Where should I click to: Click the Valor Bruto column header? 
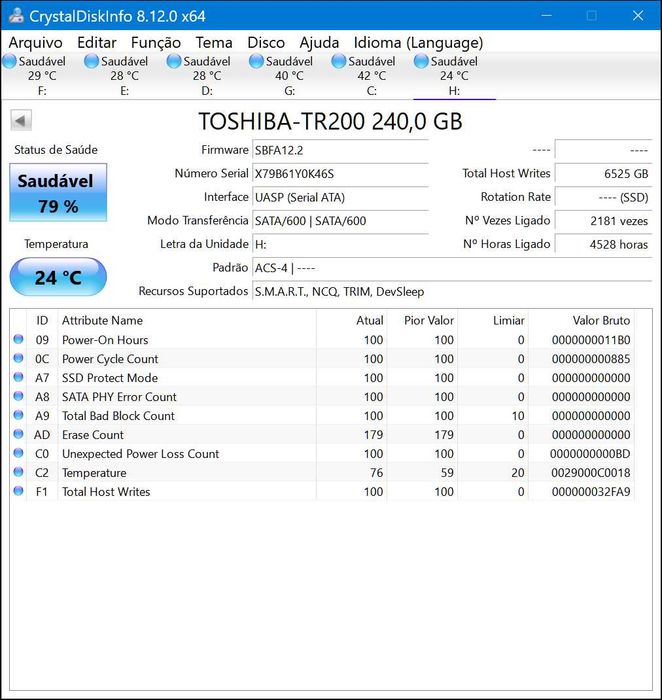coord(581,321)
